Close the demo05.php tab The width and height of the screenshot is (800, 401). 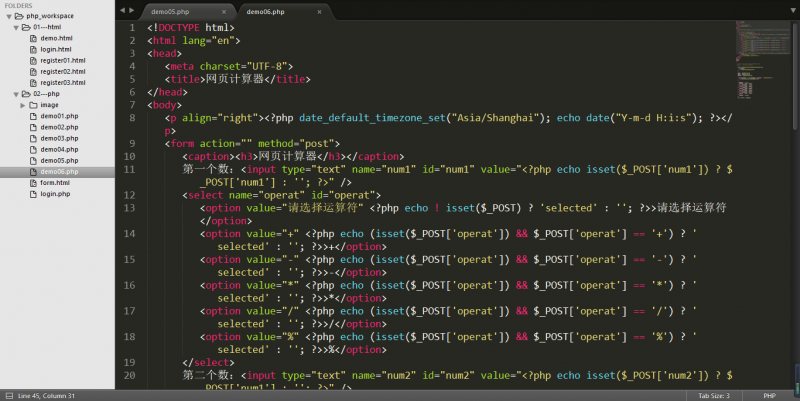point(223,11)
